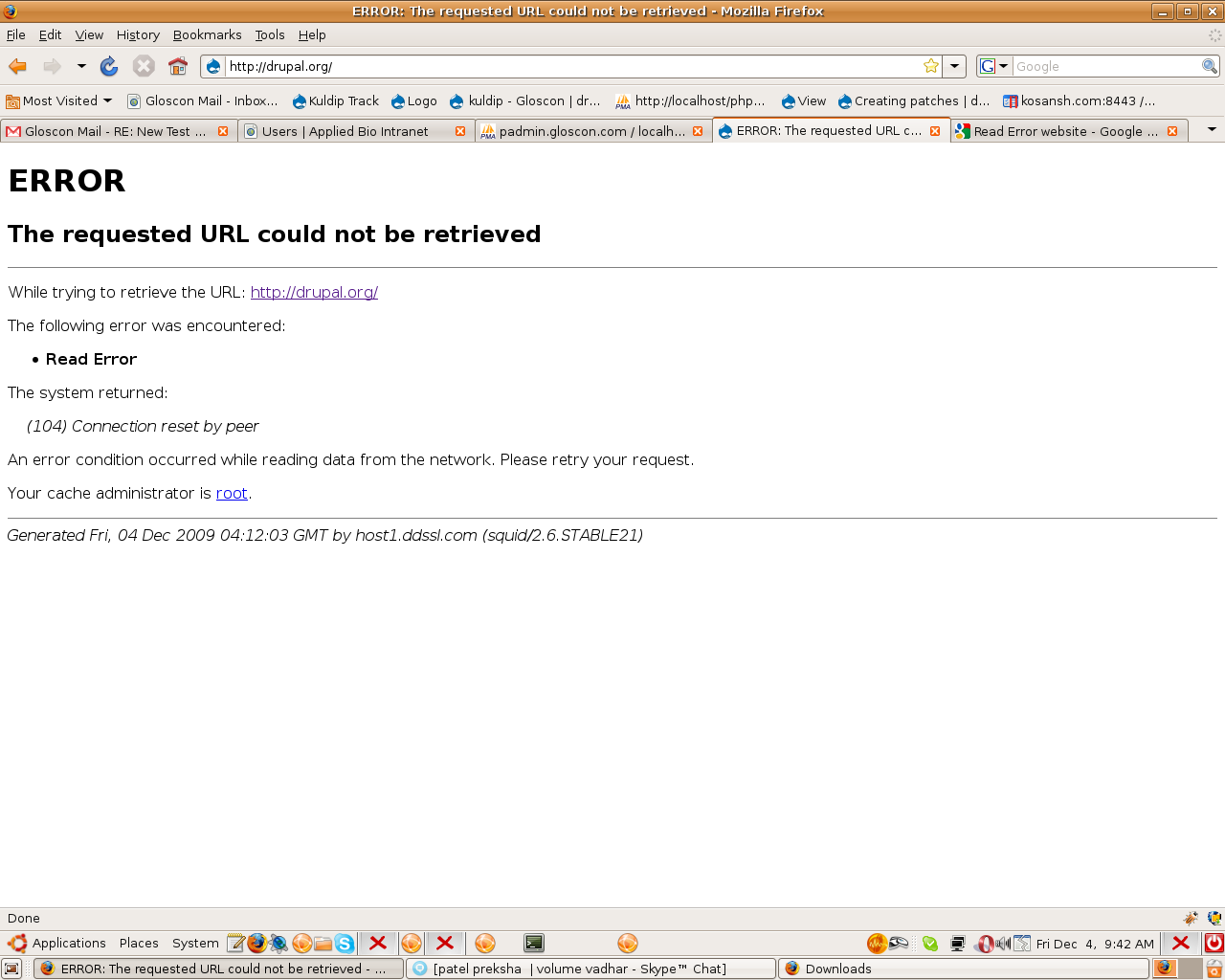The width and height of the screenshot is (1225, 980).
Task: Launch the text editor notepad panel icon
Action: 235,943
